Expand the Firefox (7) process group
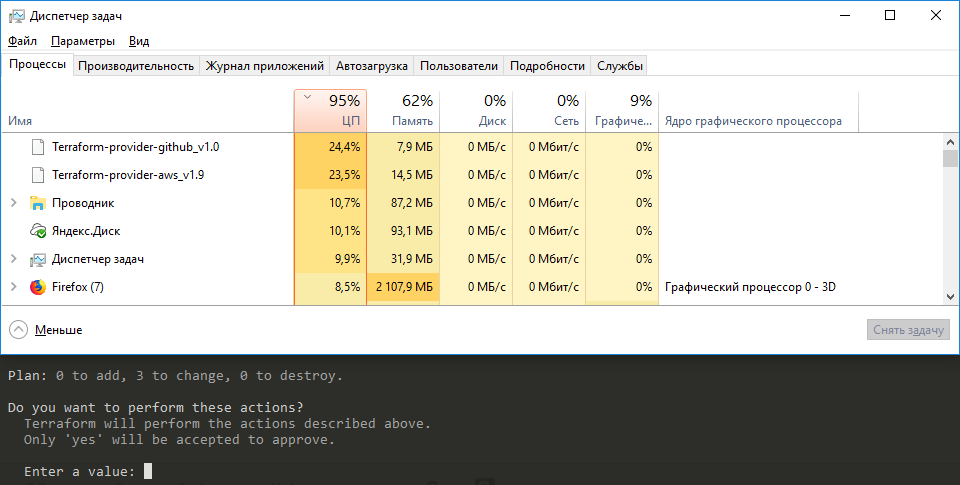This screenshot has height=485, width=960. (x=13, y=287)
